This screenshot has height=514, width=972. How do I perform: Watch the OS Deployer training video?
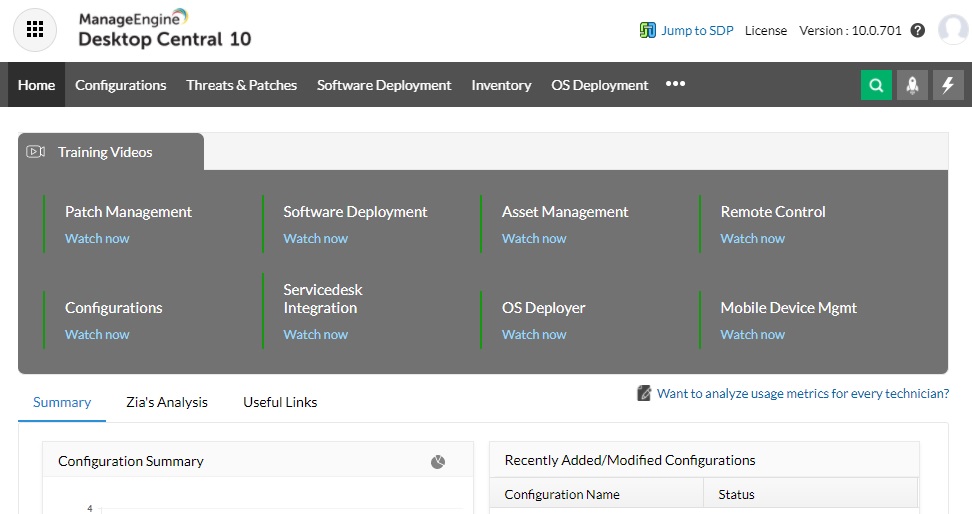(x=534, y=334)
